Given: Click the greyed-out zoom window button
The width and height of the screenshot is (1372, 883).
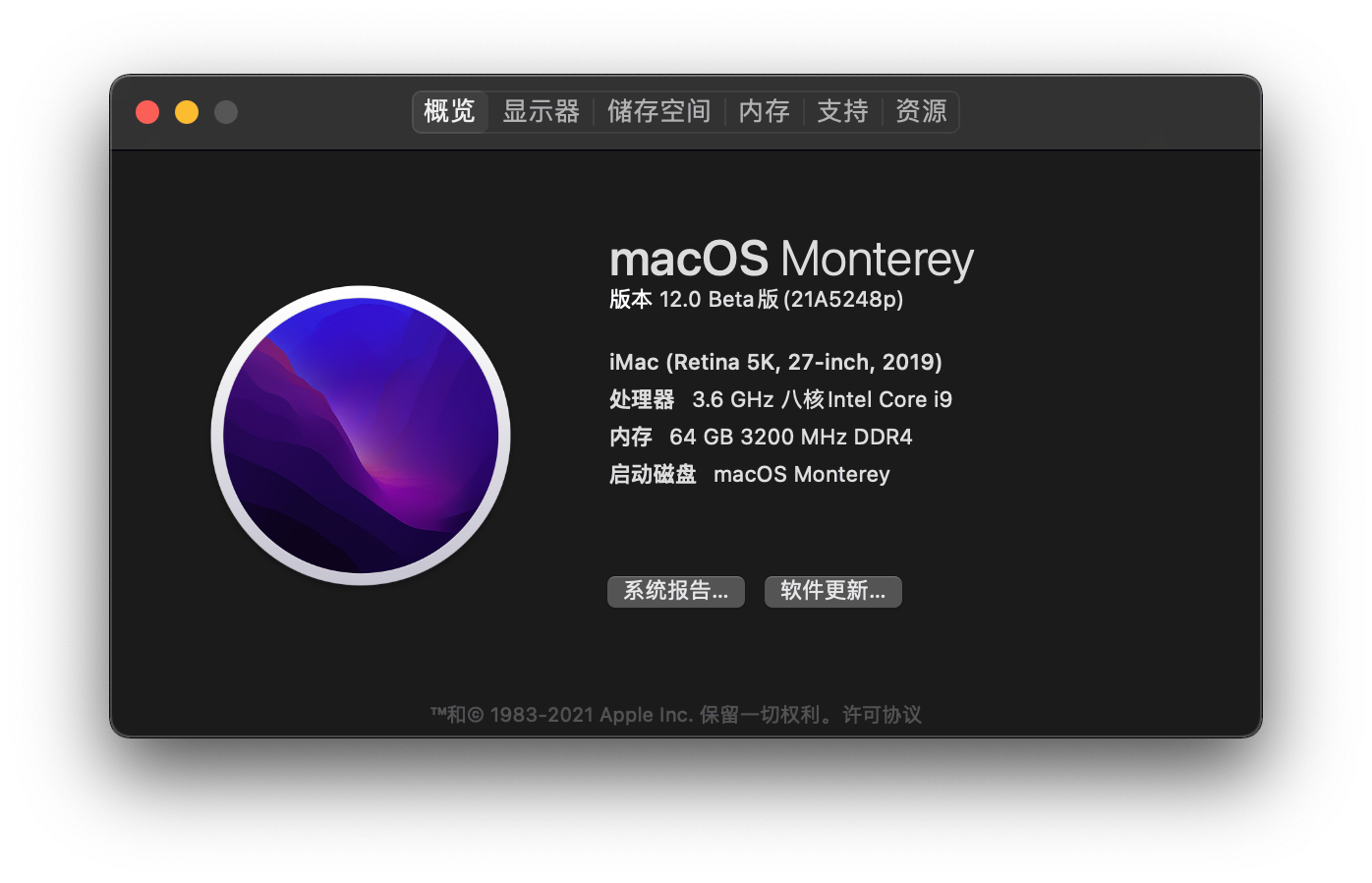Looking at the screenshot, I should [226, 112].
